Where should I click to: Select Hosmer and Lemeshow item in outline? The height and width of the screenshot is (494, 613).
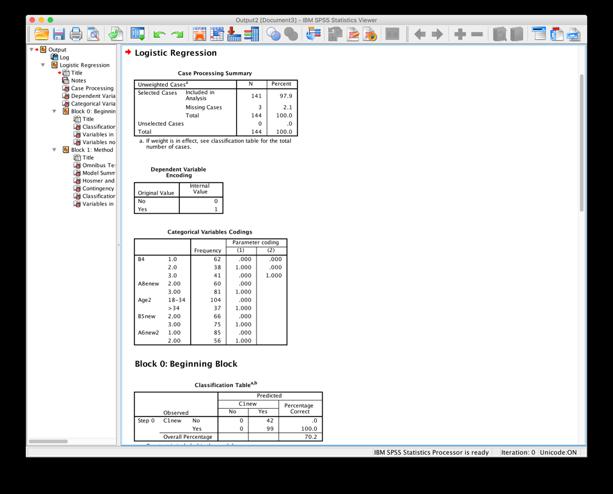(99, 181)
